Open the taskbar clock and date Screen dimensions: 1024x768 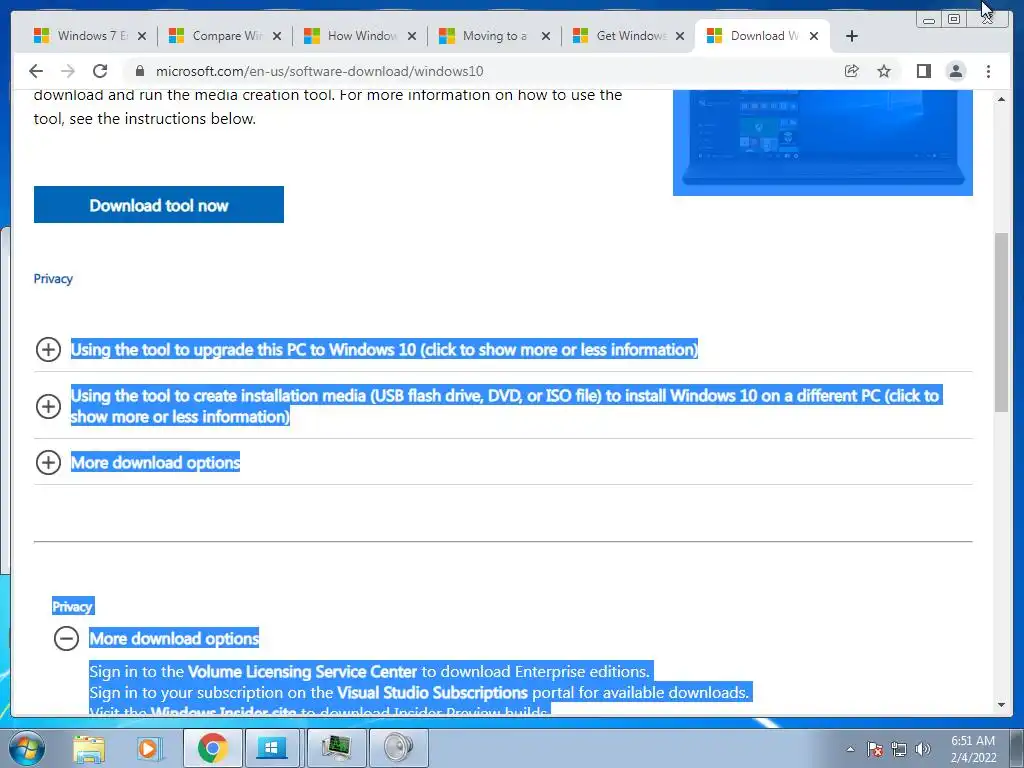973,749
